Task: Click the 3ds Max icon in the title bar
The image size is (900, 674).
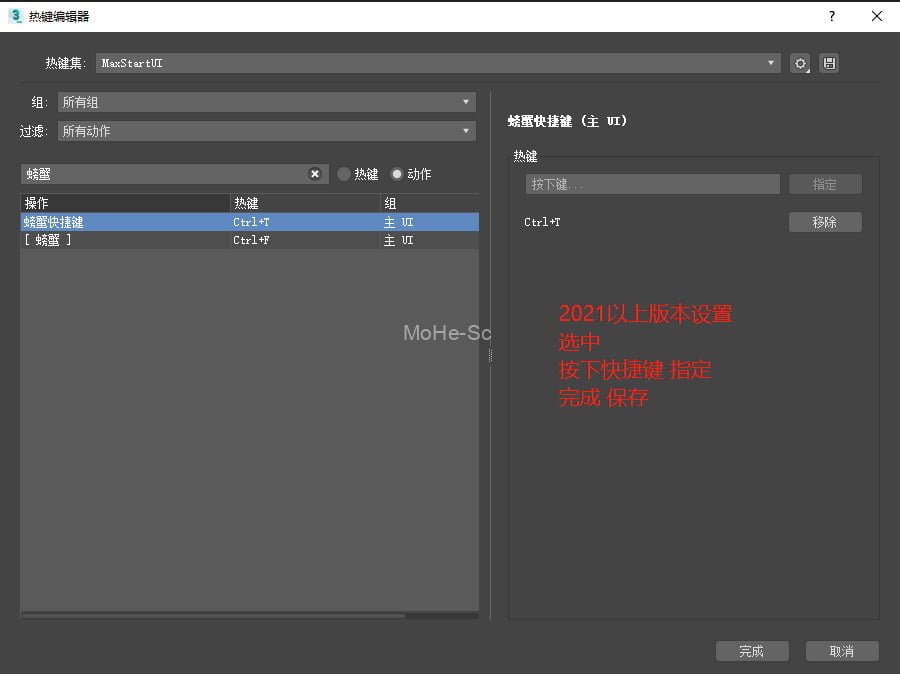Action: click(14, 16)
